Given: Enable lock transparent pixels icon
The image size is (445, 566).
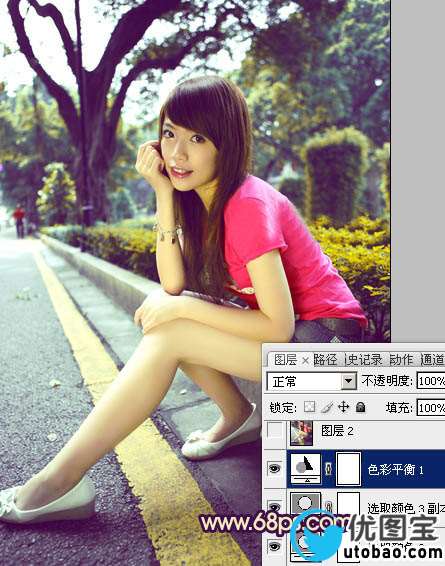Looking at the screenshot, I should (309, 407).
